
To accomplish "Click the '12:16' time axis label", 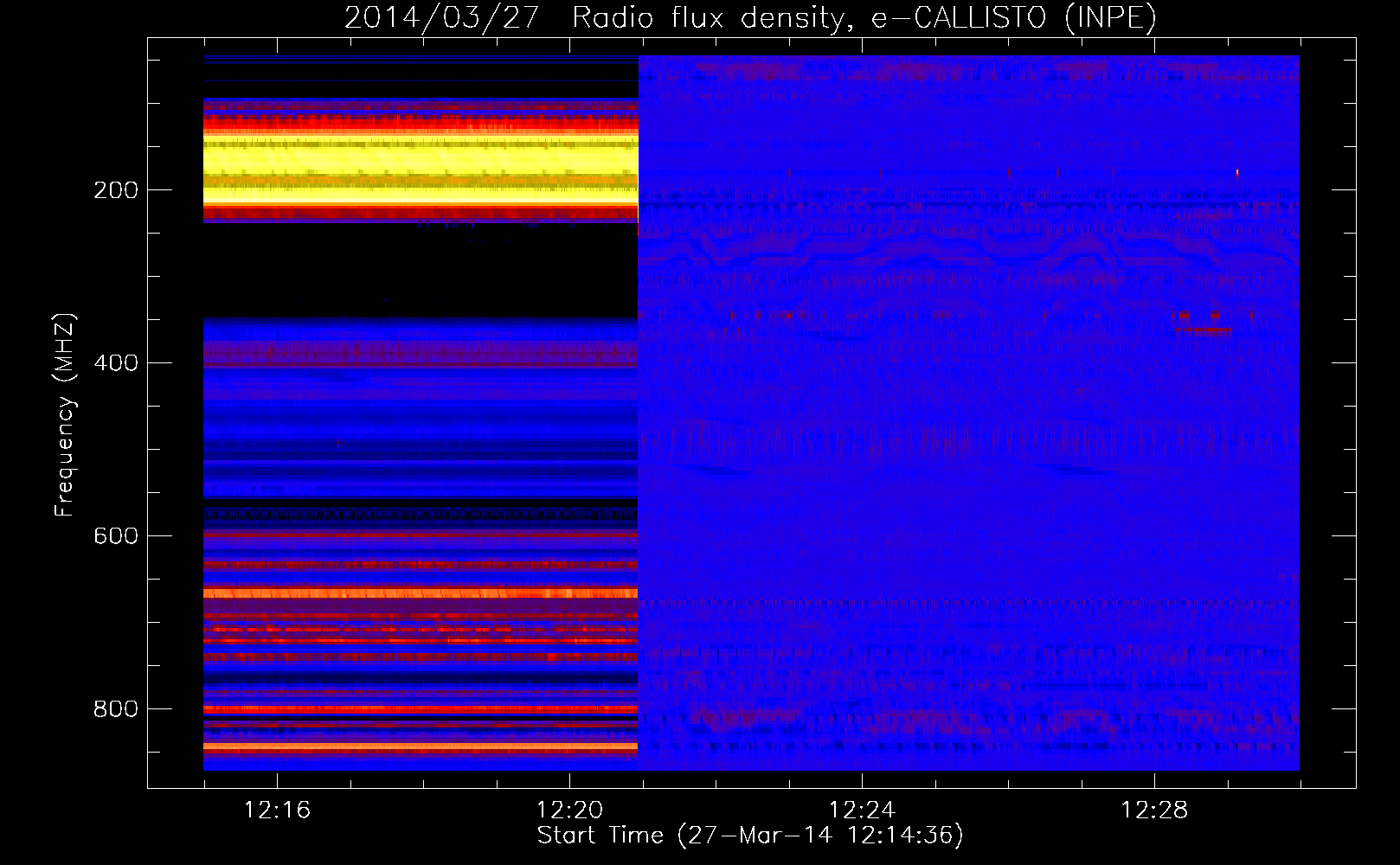I will point(277,811).
